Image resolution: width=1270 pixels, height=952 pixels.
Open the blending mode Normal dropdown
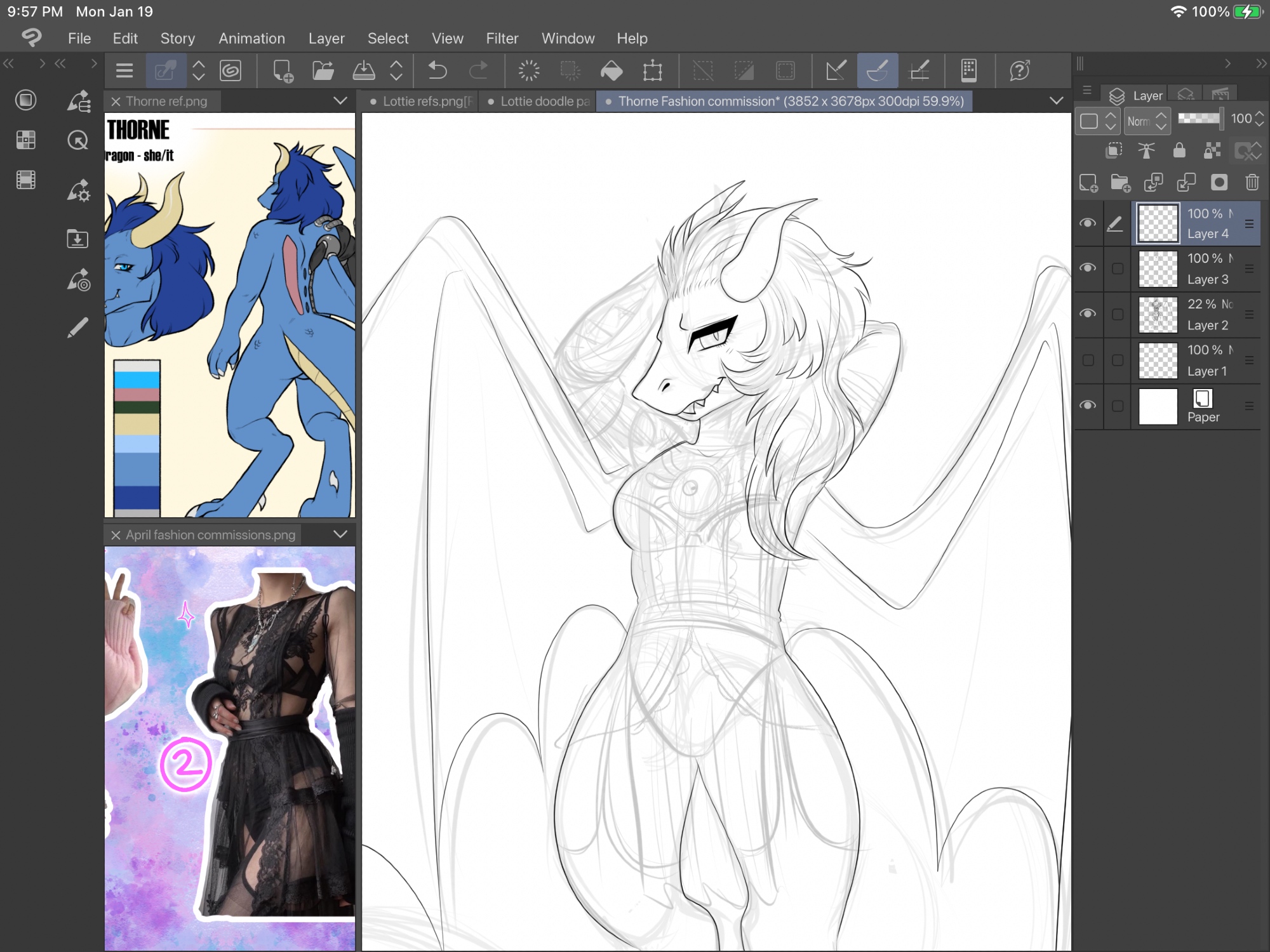click(1147, 121)
